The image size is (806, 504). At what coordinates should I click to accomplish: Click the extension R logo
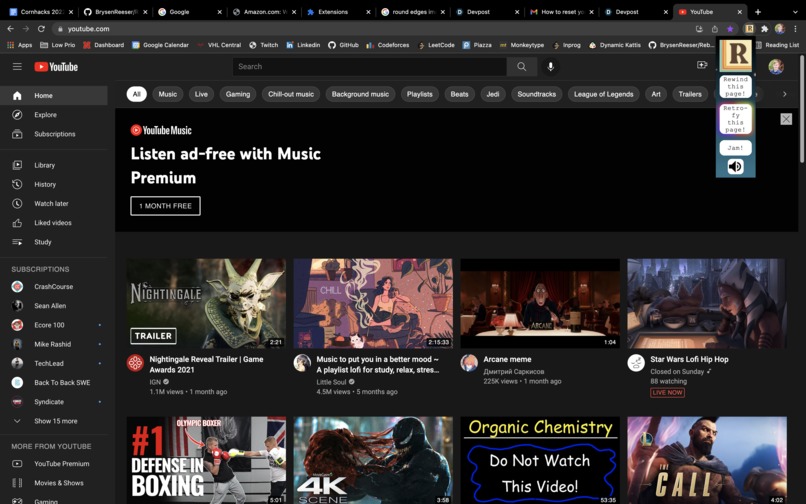coord(736,54)
